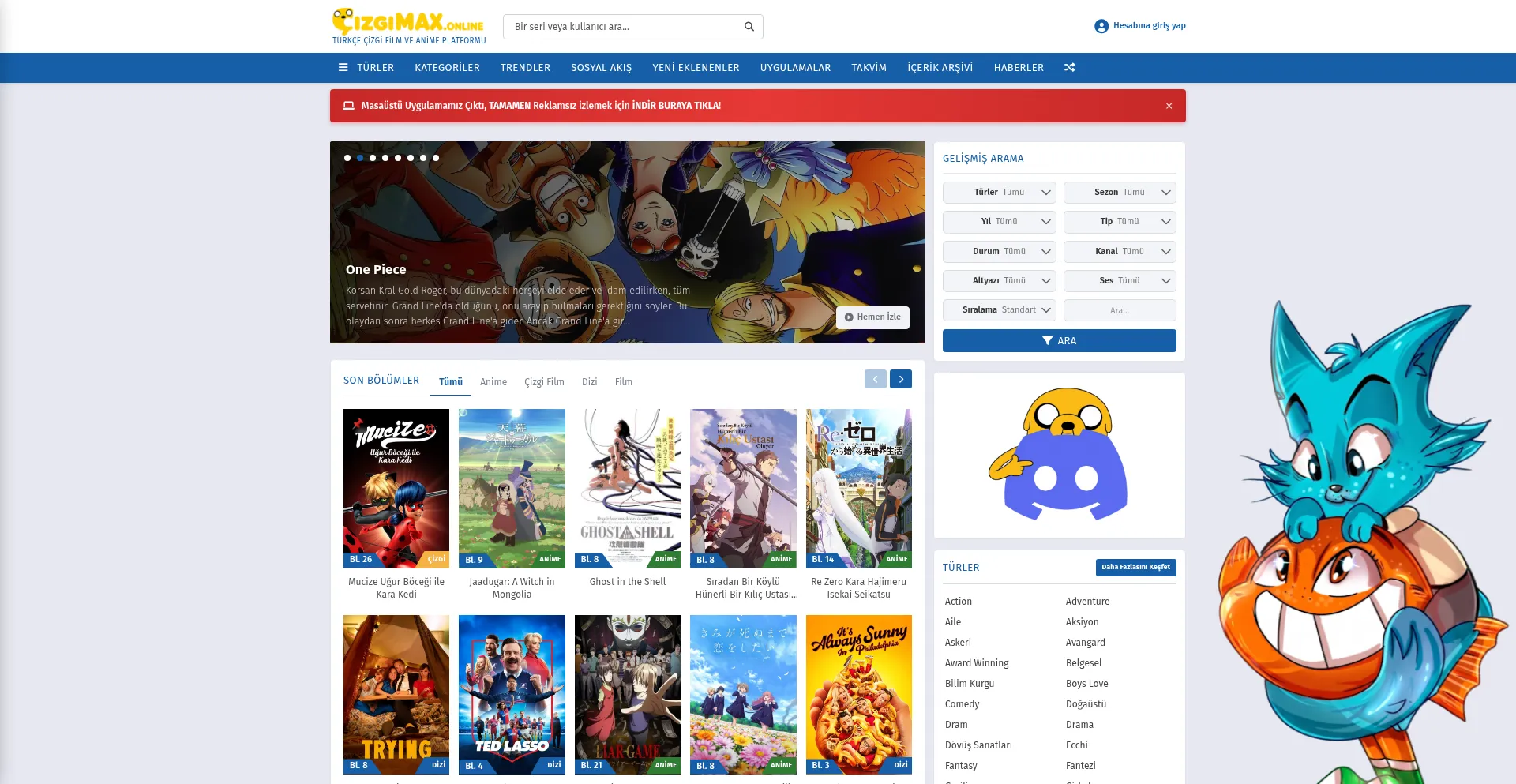Click the One Piece slider title
This screenshot has height=784, width=1516.
(x=376, y=270)
